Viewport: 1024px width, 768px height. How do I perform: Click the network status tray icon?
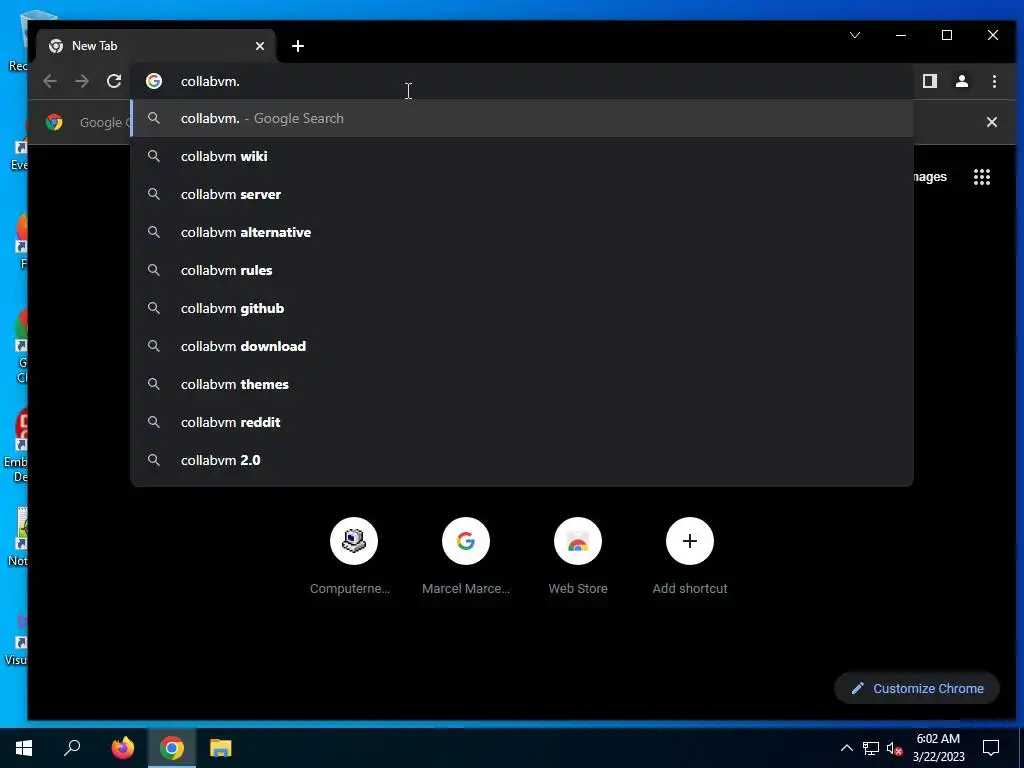871,748
